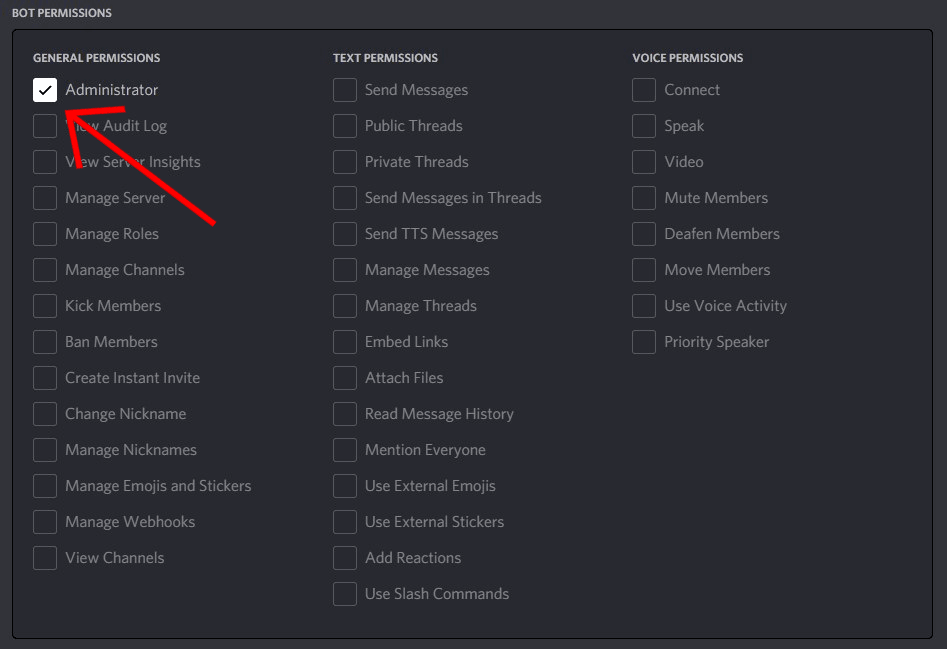
Task: Check the Public Threads box
Action: 344,125
